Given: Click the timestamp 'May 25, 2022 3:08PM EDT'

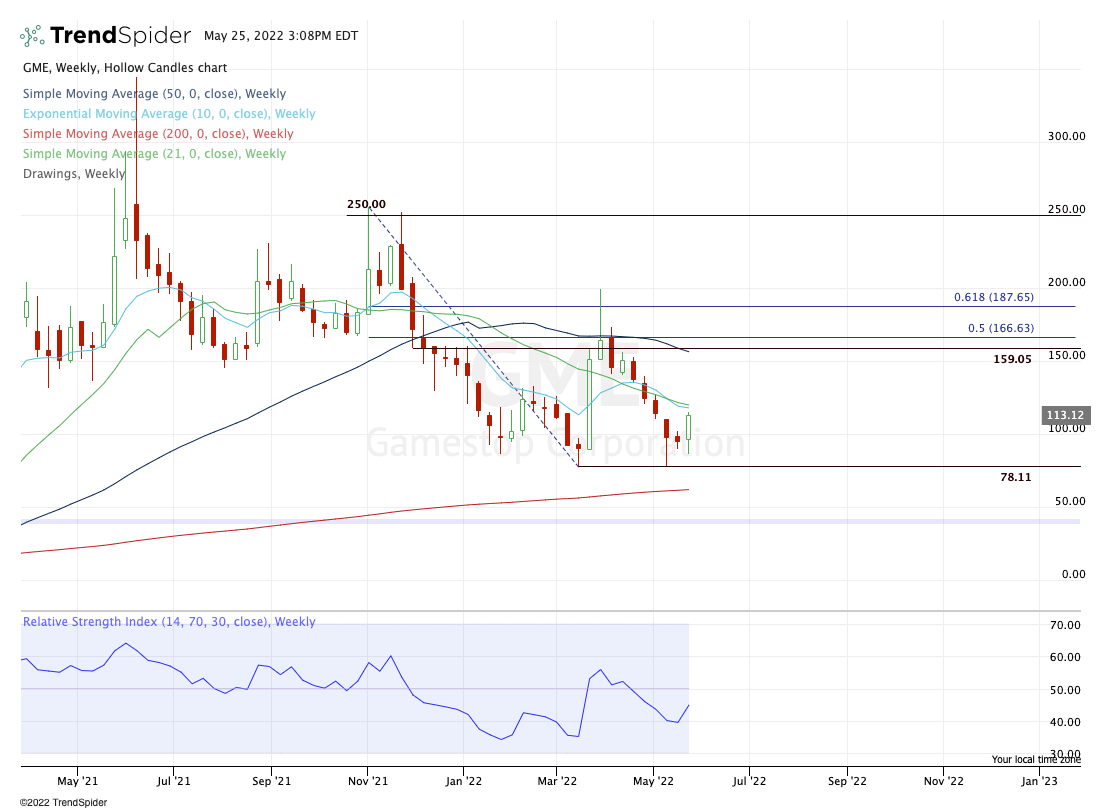Looking at the screenshot, I should (281, 35).
